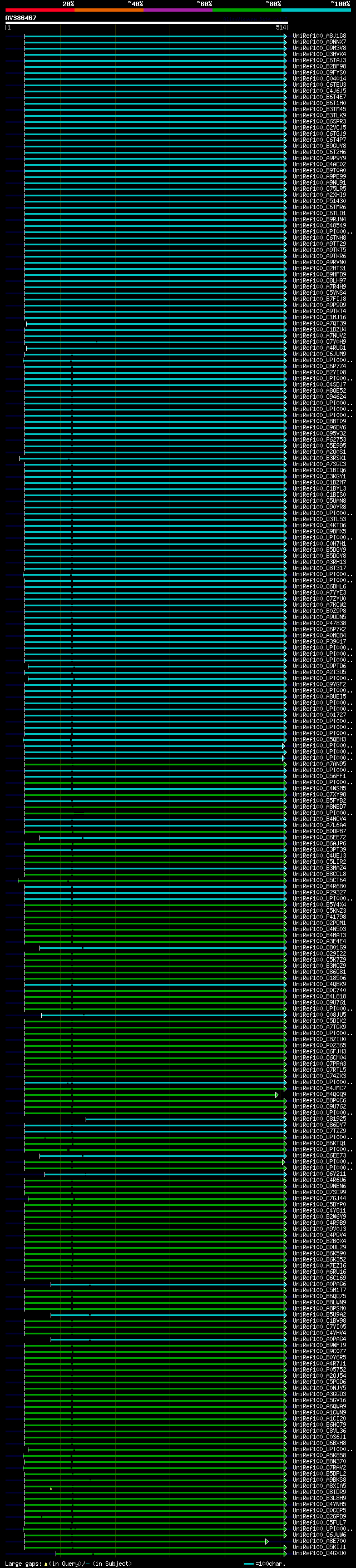Select hit UniRef100_P05752

click(319, 1369)
